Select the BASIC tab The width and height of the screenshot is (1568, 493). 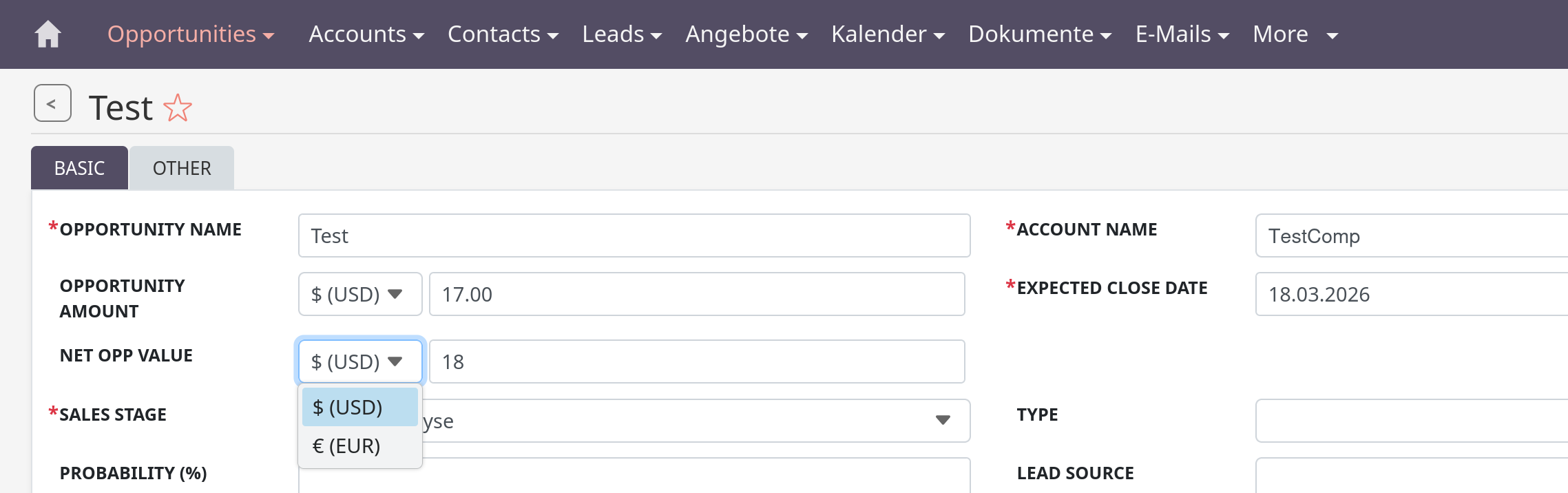click(79, 168)
